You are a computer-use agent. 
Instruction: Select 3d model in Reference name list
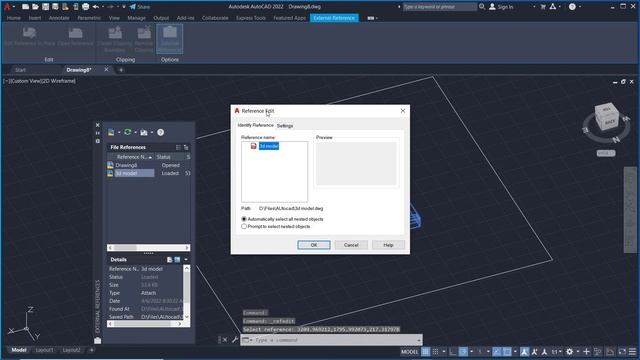[269, 146]
